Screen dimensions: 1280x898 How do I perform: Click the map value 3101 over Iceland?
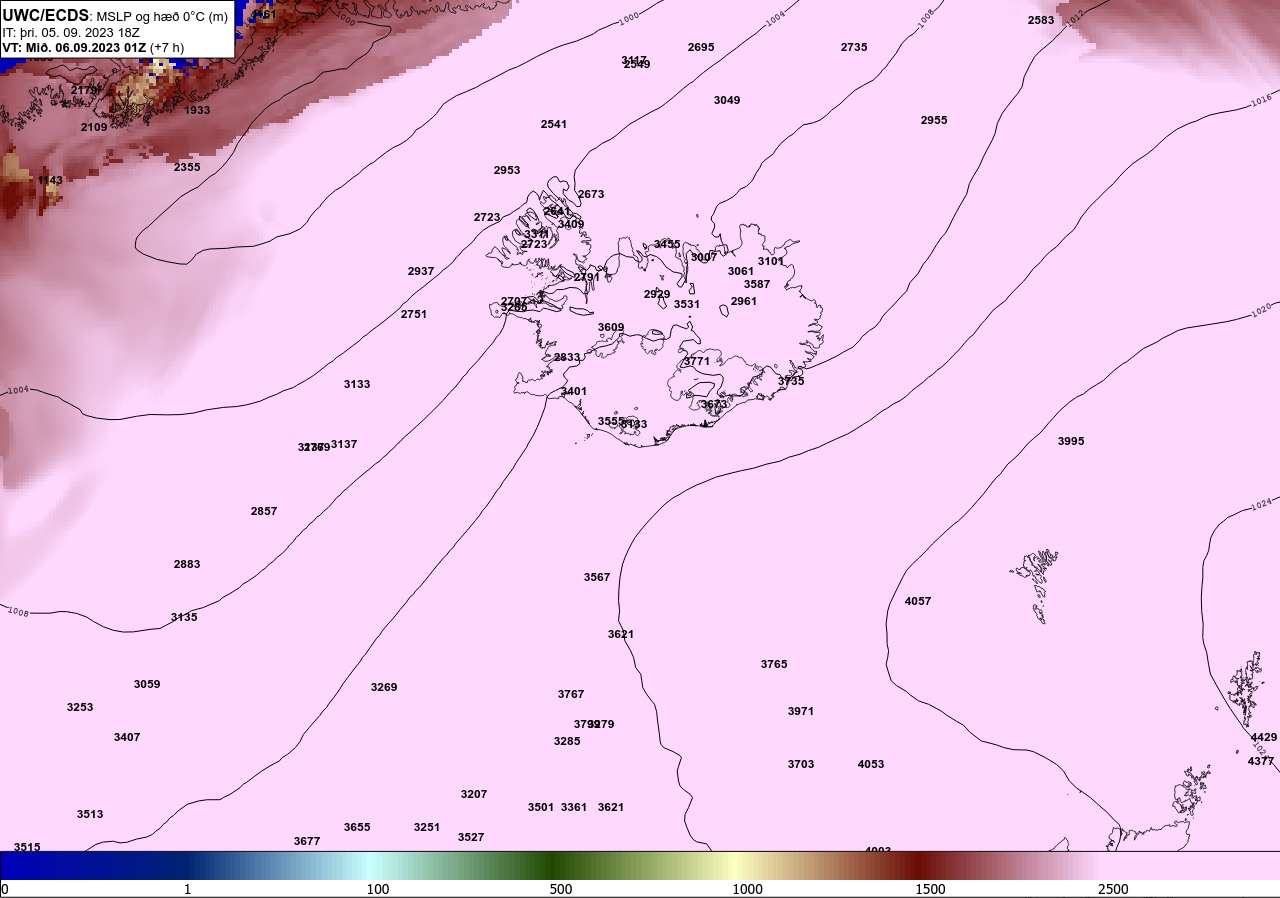pyautogui.click(x=771, y=261)
